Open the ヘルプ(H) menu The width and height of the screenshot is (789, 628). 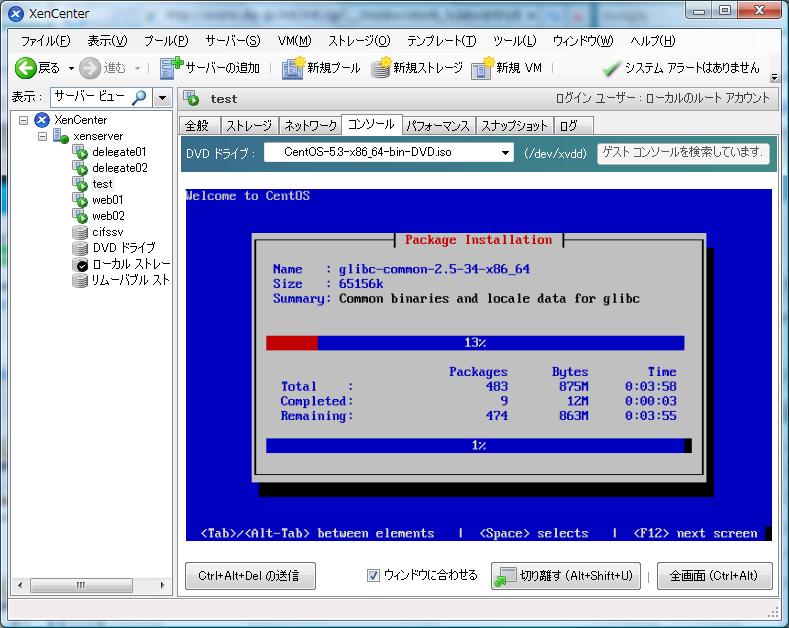(x=653, y=41)
